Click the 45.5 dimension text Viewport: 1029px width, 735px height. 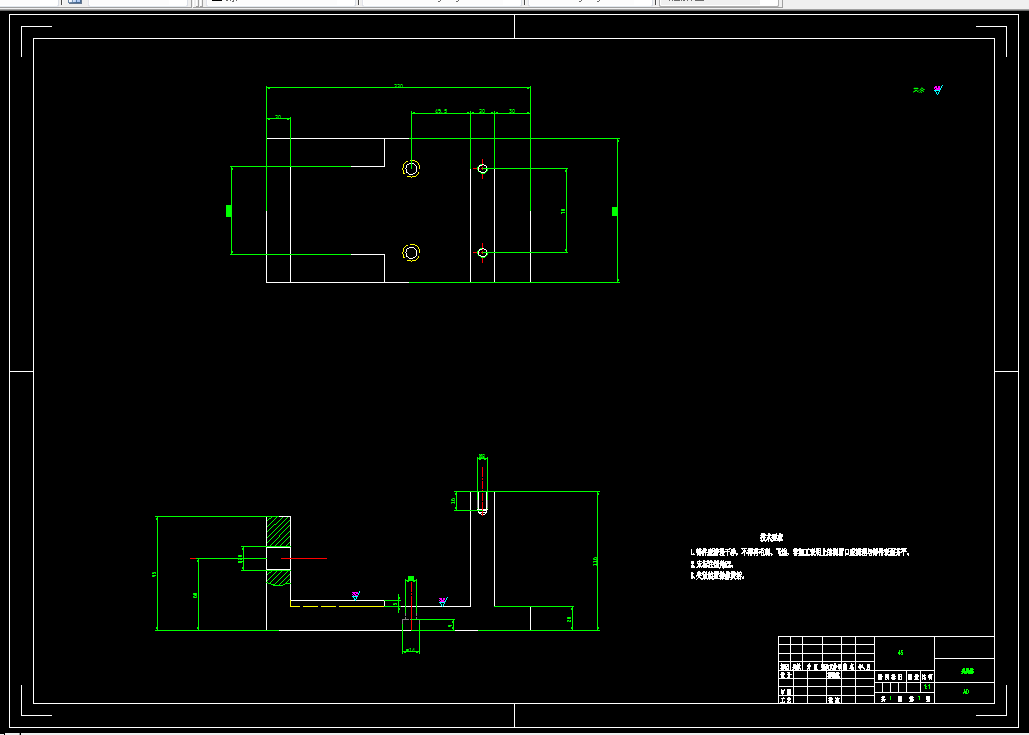point(441,111)
